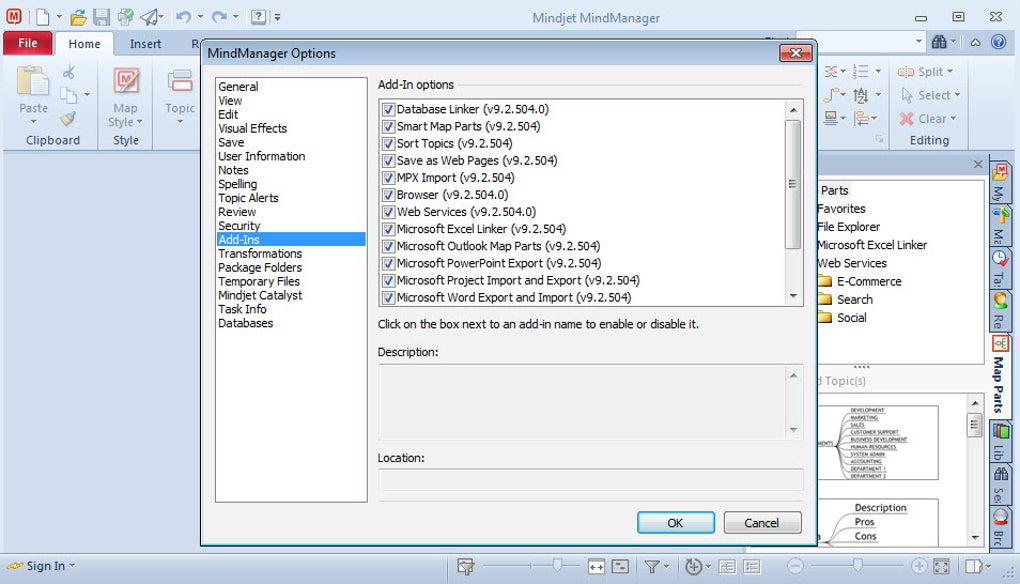This screenshot has width=1020, height=584.
Task: Uncheck Microsoft Excel Linker add-in
Action: pyautogui.click(x=388, y=229)
